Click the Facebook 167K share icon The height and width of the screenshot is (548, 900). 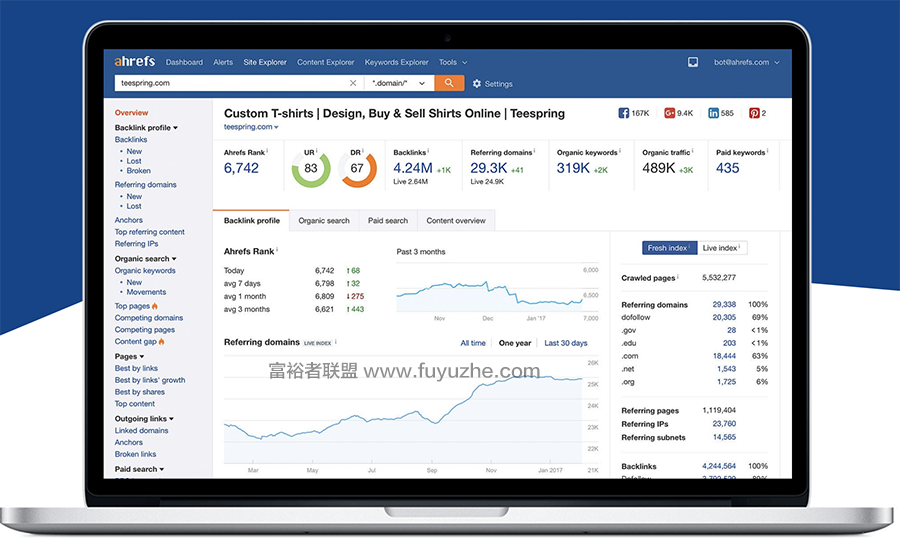[623, 113]
